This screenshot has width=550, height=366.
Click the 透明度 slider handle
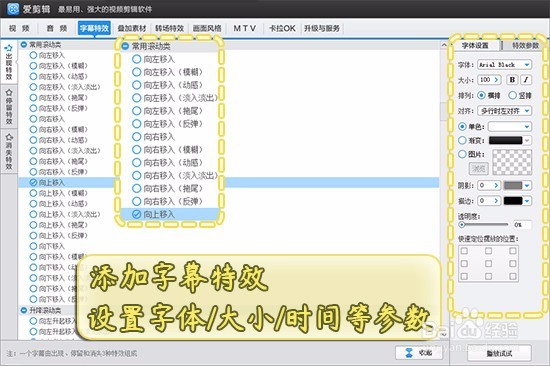tap(462, 224)
